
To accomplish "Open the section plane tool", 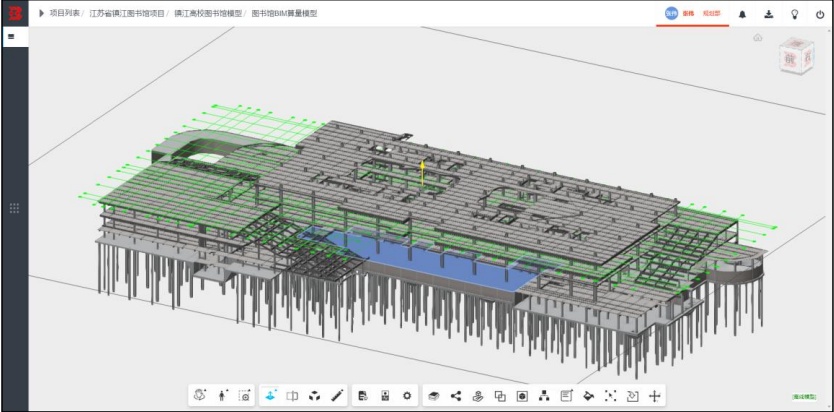I will click(292, 396).
